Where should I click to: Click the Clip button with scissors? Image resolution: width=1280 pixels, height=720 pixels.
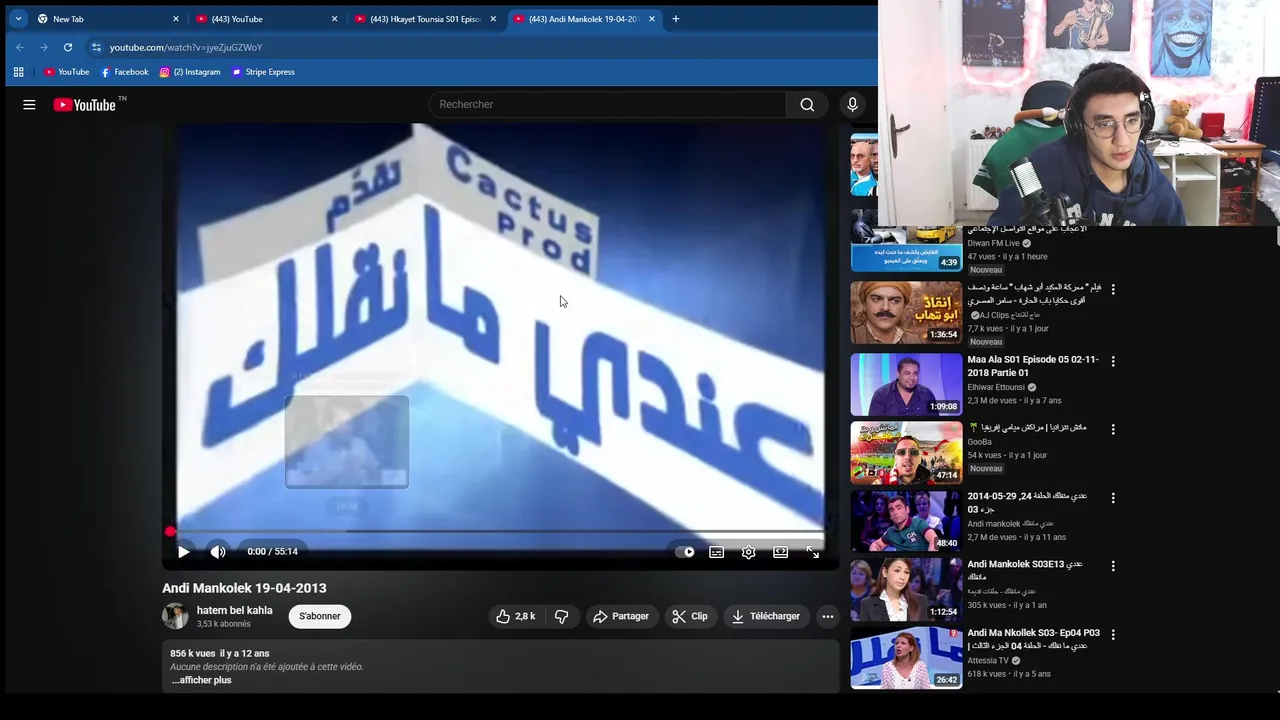tap(690, 617)
